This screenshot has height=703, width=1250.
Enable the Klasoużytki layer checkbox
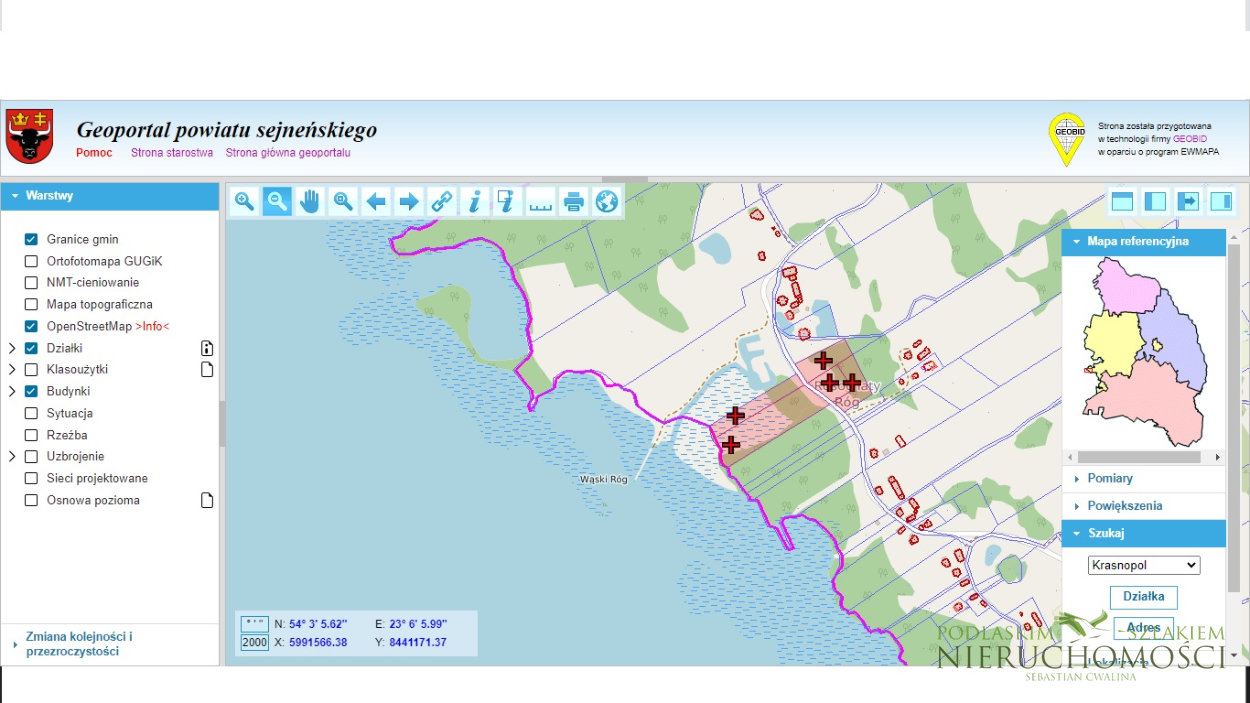[x=31, y=369]
